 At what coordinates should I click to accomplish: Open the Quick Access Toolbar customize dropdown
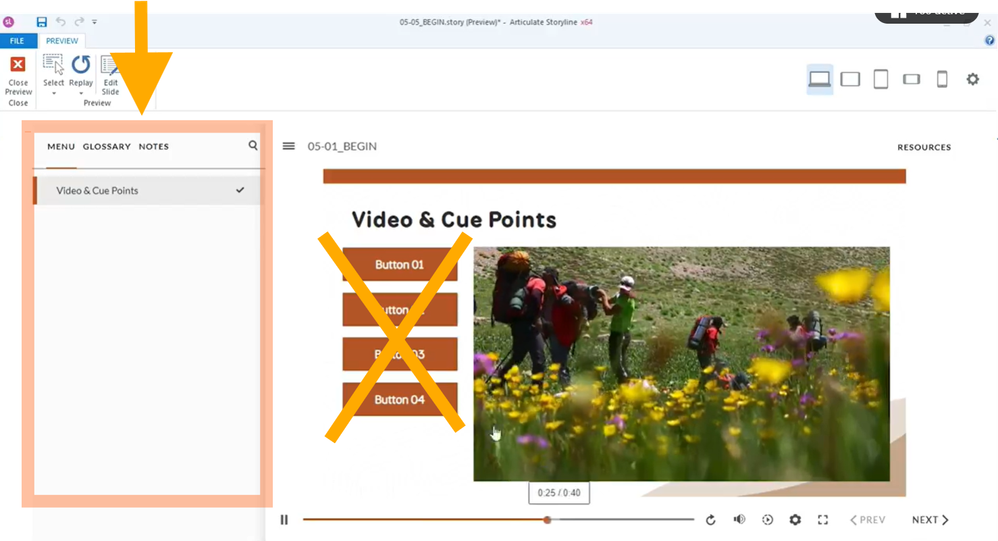click(x=95, y=21)
